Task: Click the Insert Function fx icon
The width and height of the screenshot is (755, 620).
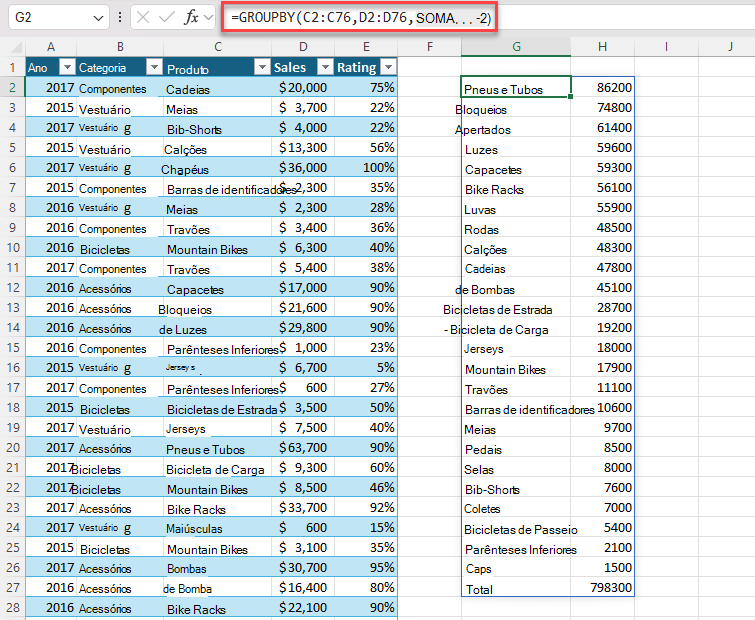Action: (x=191, y=17)
